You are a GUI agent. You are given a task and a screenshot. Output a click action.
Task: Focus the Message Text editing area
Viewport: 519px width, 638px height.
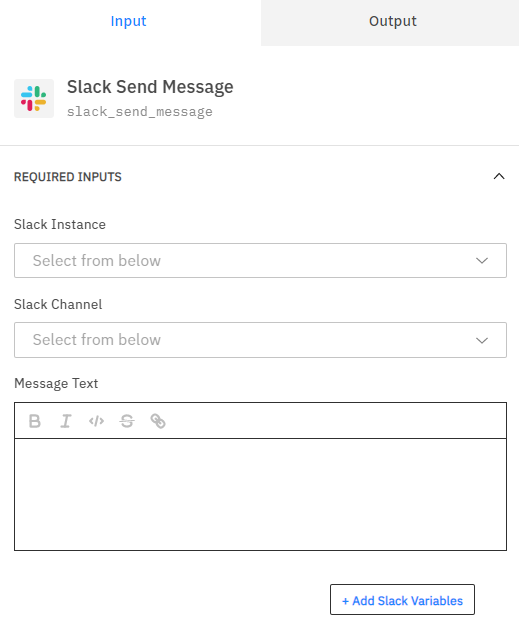pos(260,494)
